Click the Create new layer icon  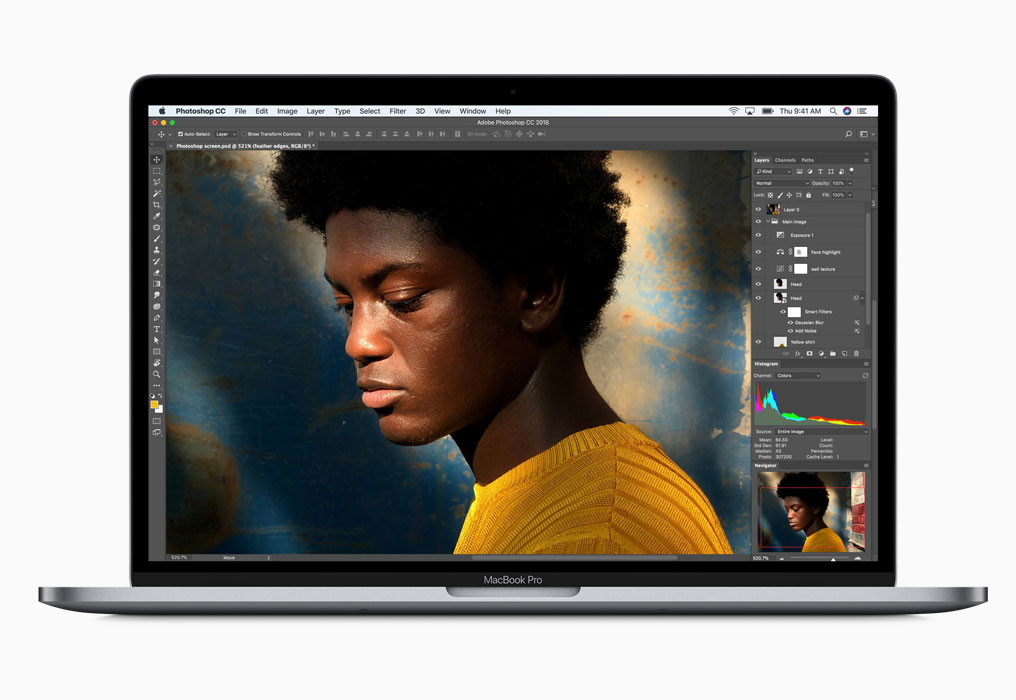[844, 353]
